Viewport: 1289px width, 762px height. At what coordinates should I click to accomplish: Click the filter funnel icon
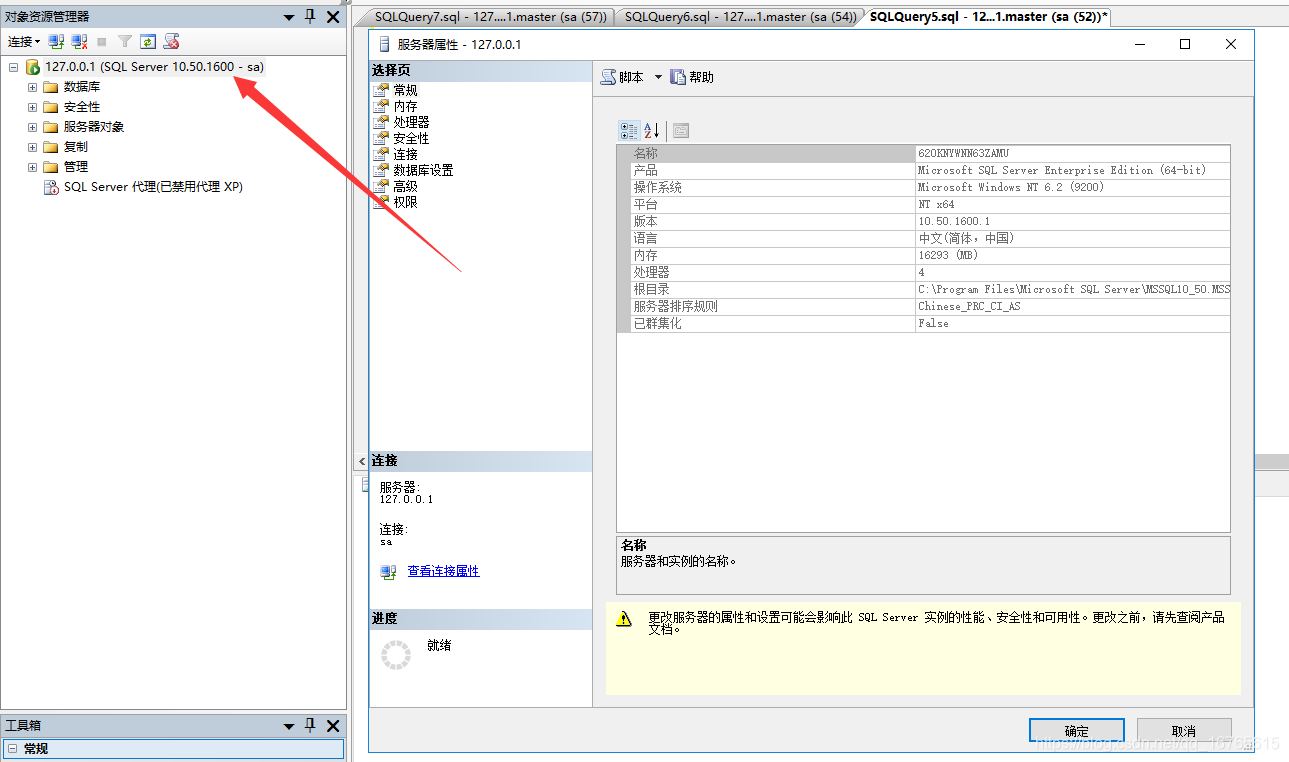coord(125,42)
